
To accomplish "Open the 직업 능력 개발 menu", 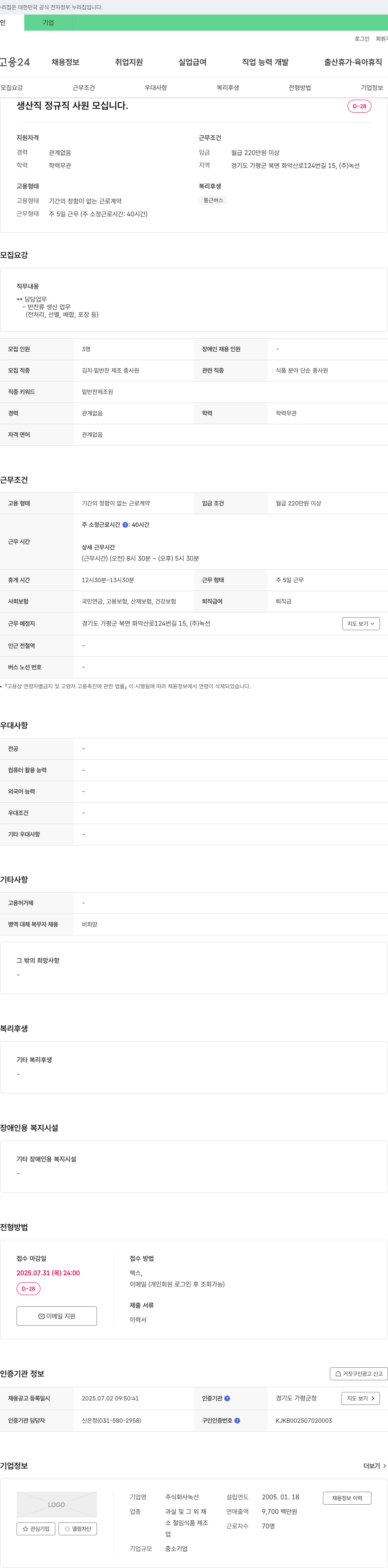I will tap(265, 62).
